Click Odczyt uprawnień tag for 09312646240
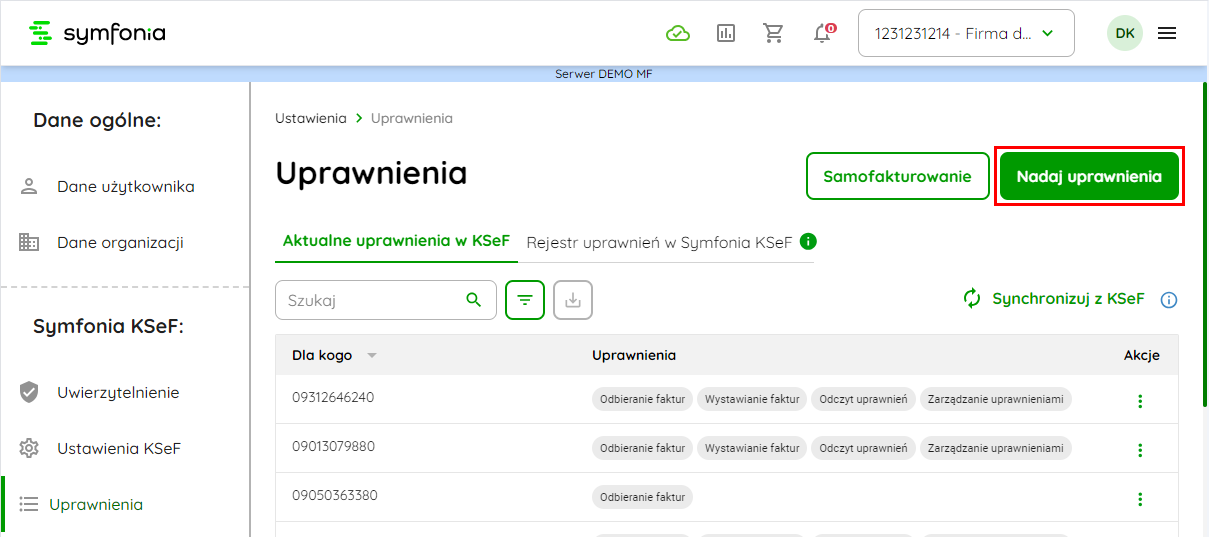This screenshot has width=1209, height=537. (863, 399)
